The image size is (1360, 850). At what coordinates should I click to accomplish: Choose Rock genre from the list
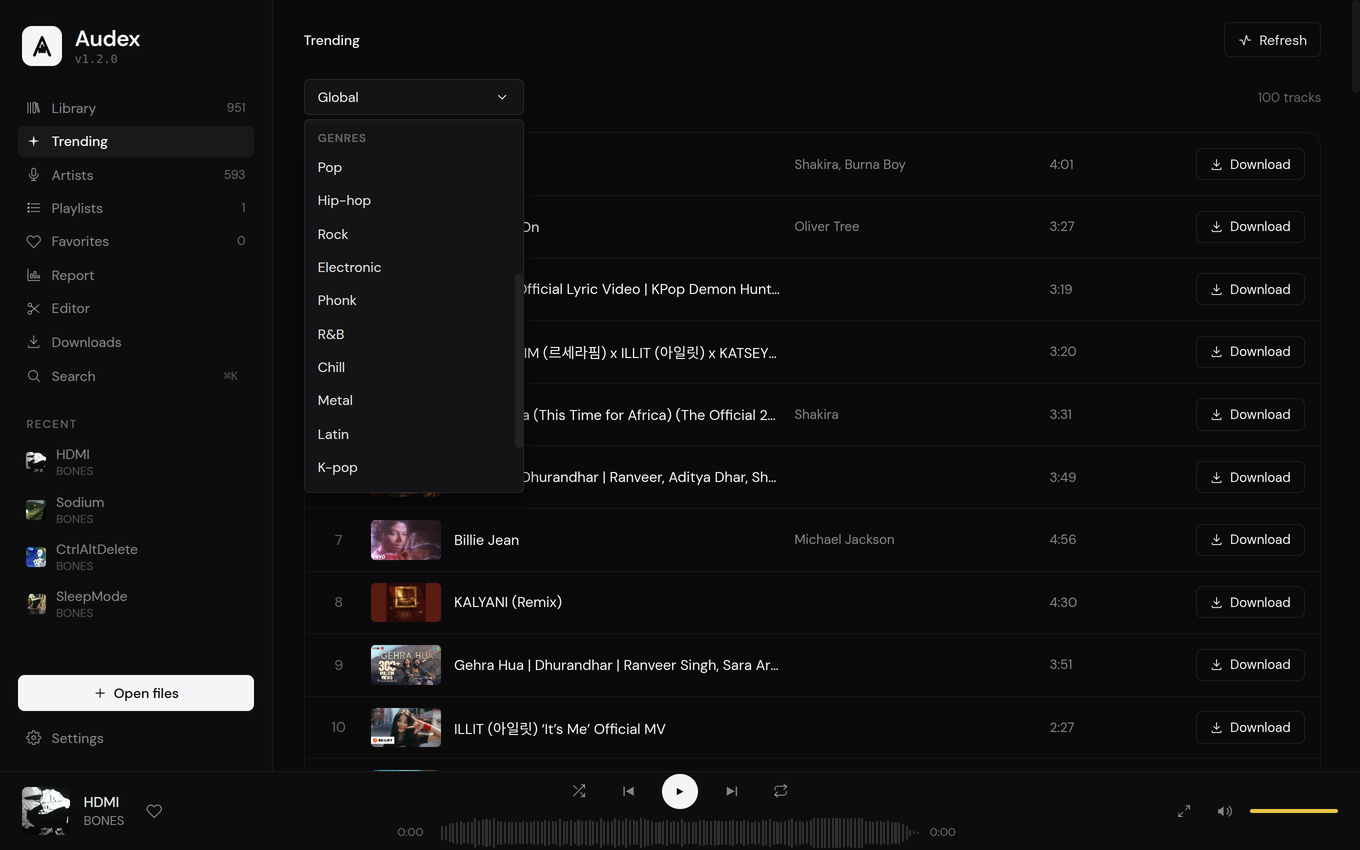click(410, 234)
